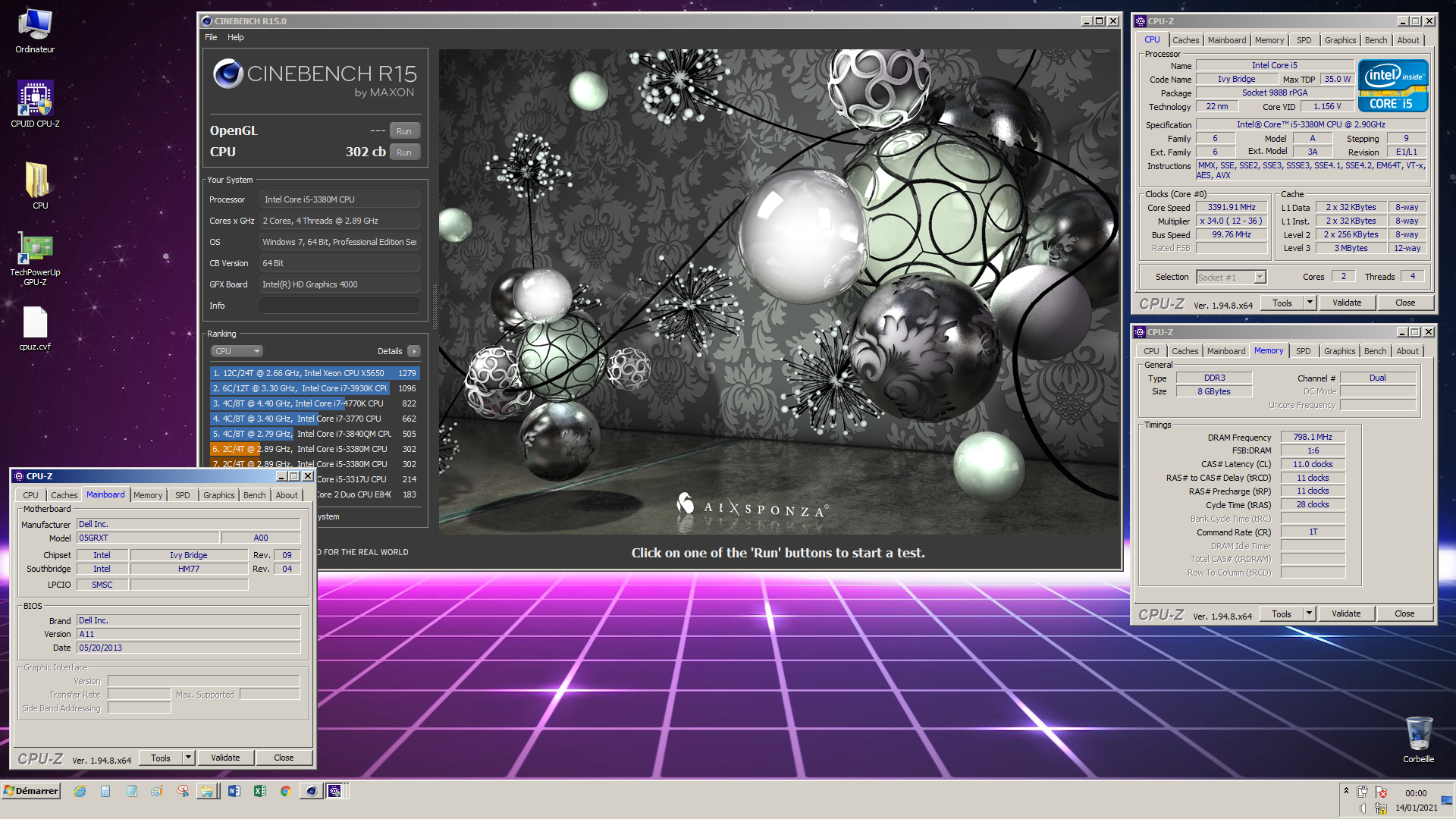This screenshot has width=1456, height=819.
Task: Open ranking CPU dropdown
Action: pyautogui.click(x=237, y=351)
